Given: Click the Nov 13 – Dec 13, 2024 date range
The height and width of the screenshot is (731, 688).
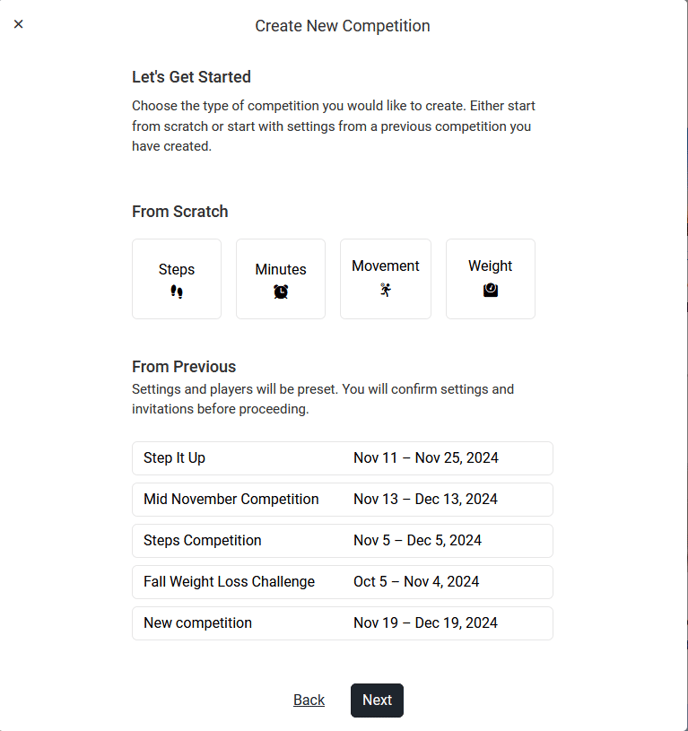Looking at the screenshot, I should 425,499.
